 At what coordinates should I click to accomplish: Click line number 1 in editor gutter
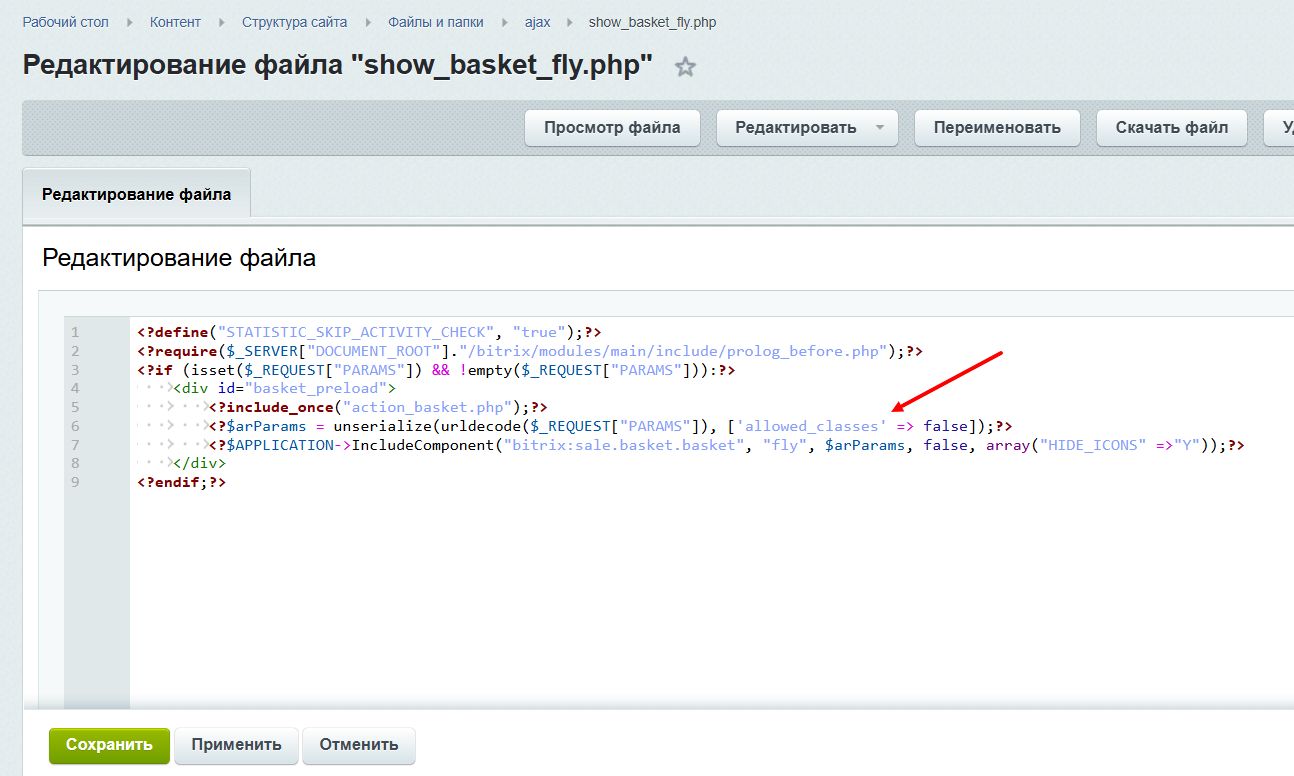click(75, 332)
